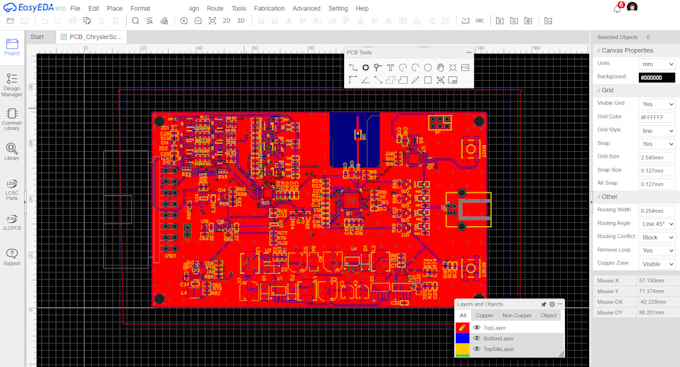Open the Copper Zone visibility dropdown
Image resolution: width=680 pixels, height=367 pixels.
click(x=657, y=264)
